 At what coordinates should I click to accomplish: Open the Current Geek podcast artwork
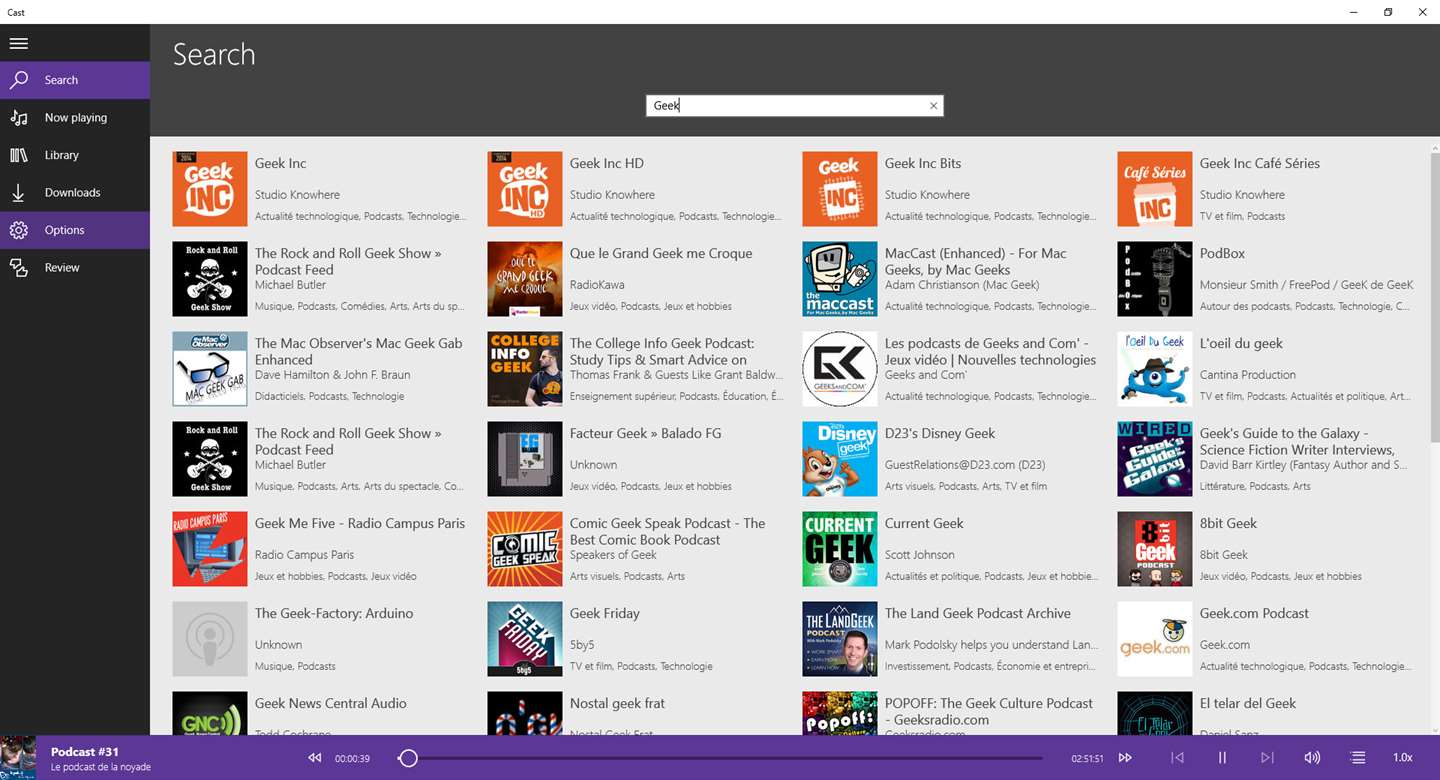[x=840, y=549]
